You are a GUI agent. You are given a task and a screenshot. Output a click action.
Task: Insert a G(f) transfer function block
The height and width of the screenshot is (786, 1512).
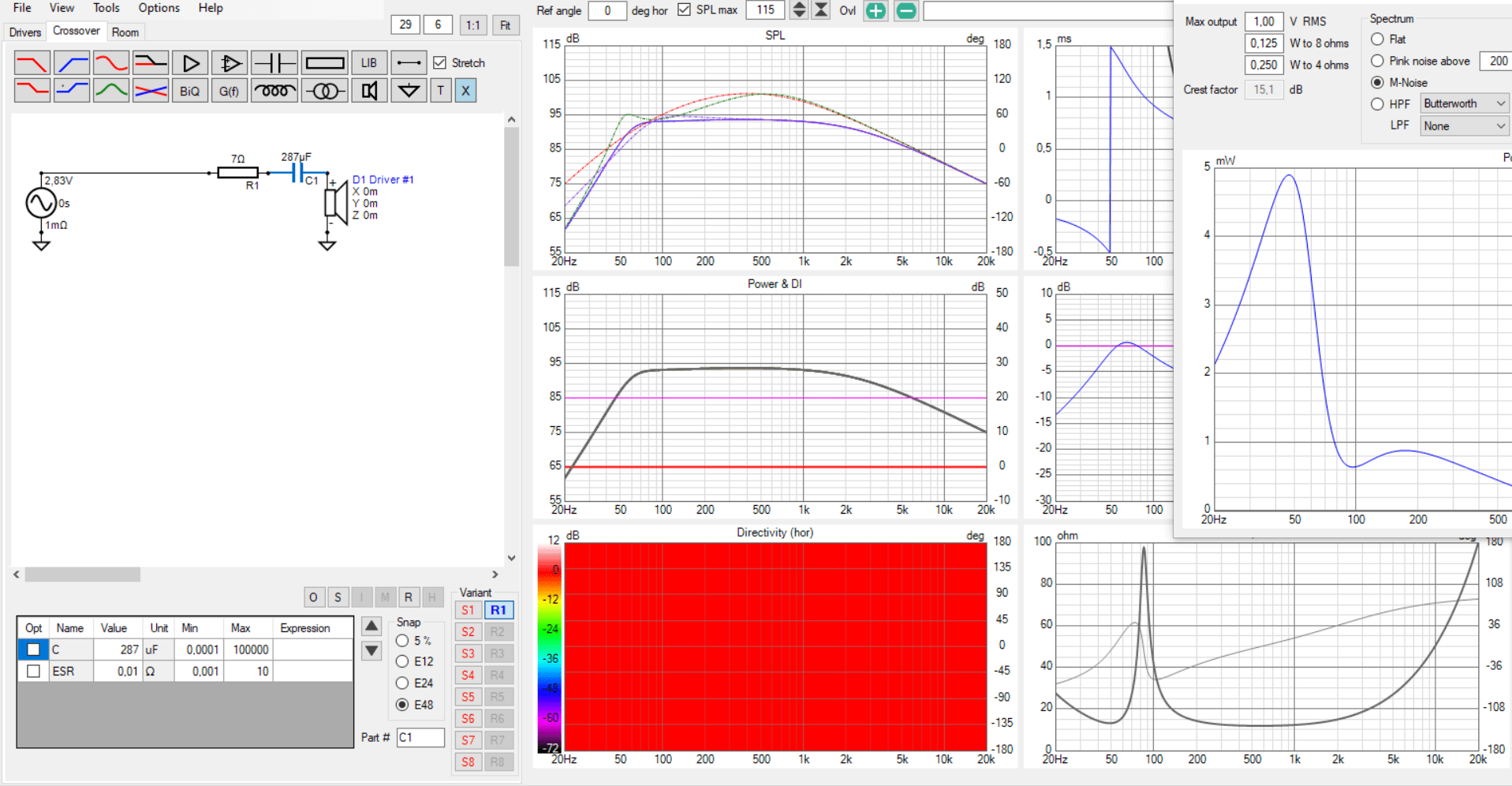[x=230, y=91]
